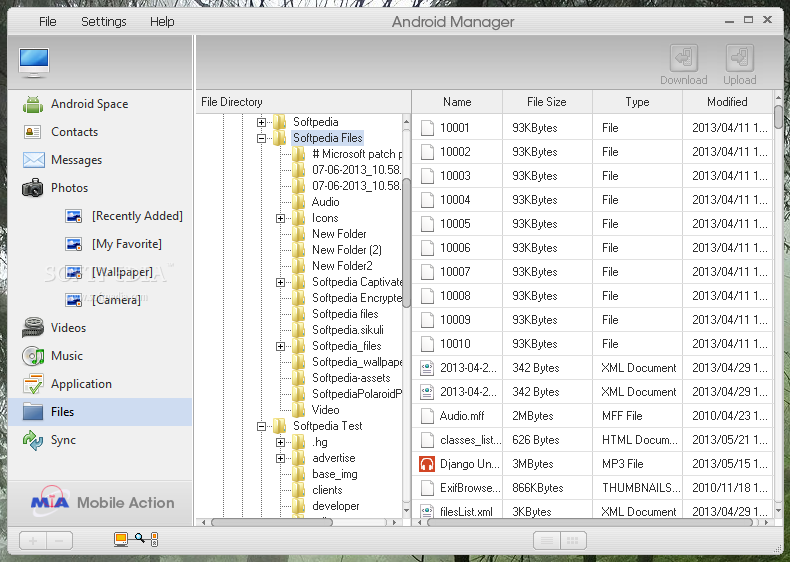This screenshot has width=790, height=562.
Task: Expand the Softpedia folder node
Action: (261, 122)
